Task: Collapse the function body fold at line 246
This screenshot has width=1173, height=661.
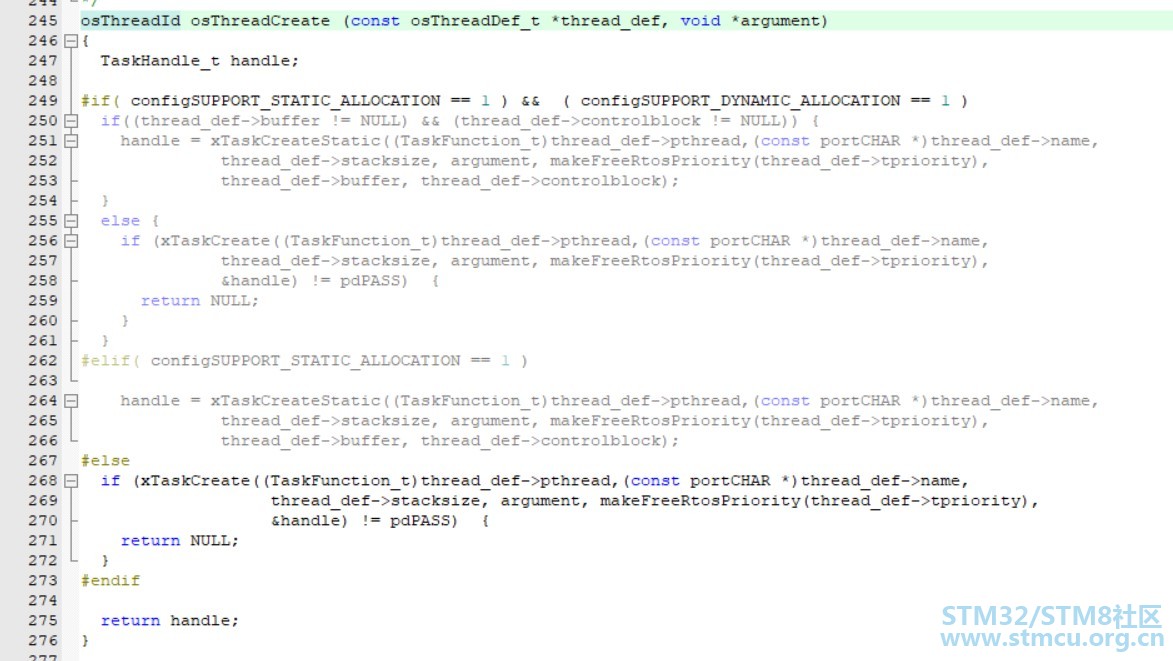Action: [71, 41]
